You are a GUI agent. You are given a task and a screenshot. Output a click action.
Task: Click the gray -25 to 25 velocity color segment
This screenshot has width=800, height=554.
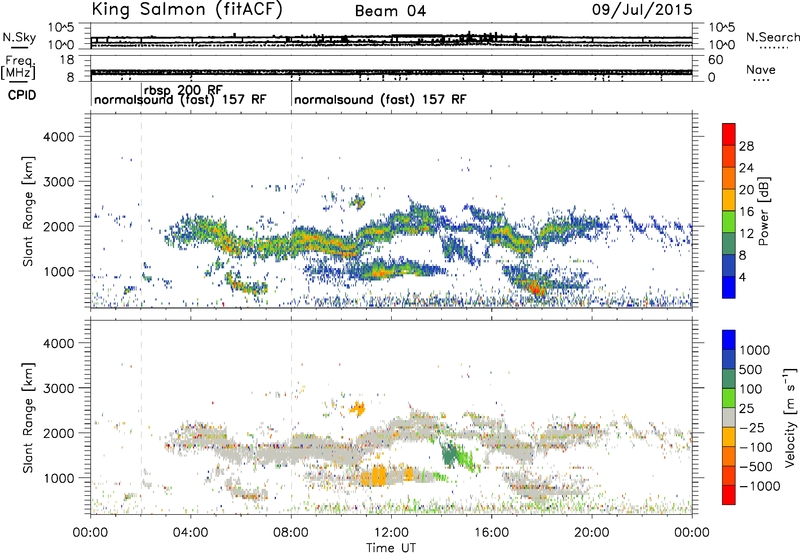pyautogui.click(x=729, y=417)
